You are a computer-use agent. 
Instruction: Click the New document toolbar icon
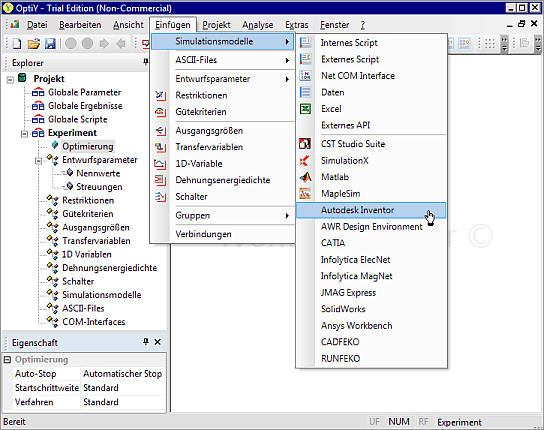[17, 44]
